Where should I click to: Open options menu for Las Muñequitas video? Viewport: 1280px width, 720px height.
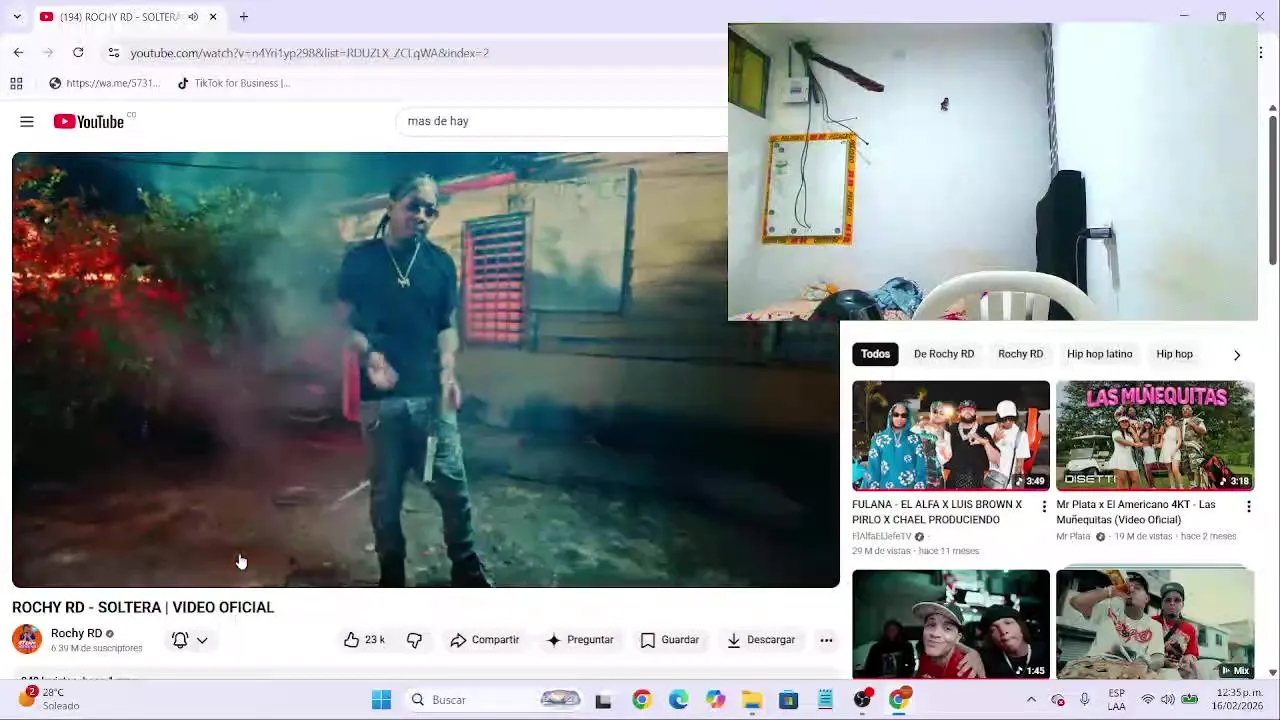pyautogui.click(x=1248, y=507)
